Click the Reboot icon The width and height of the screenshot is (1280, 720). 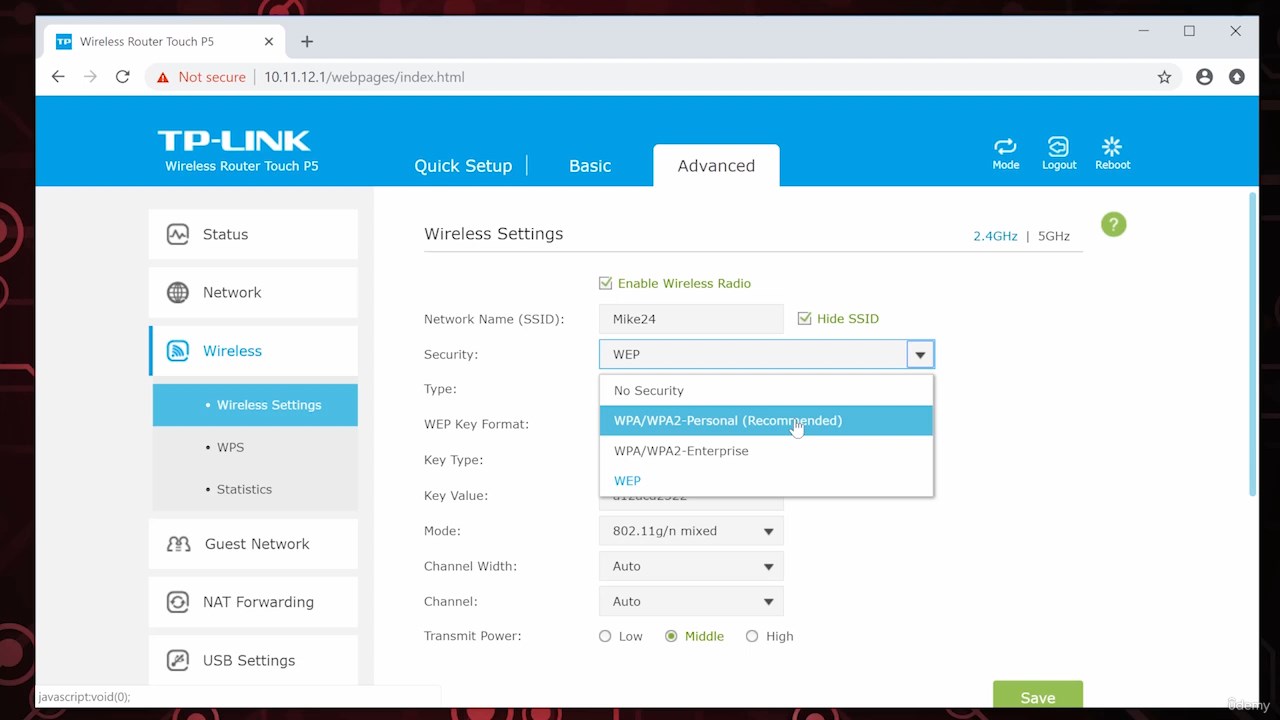(x=1112, y=147)
